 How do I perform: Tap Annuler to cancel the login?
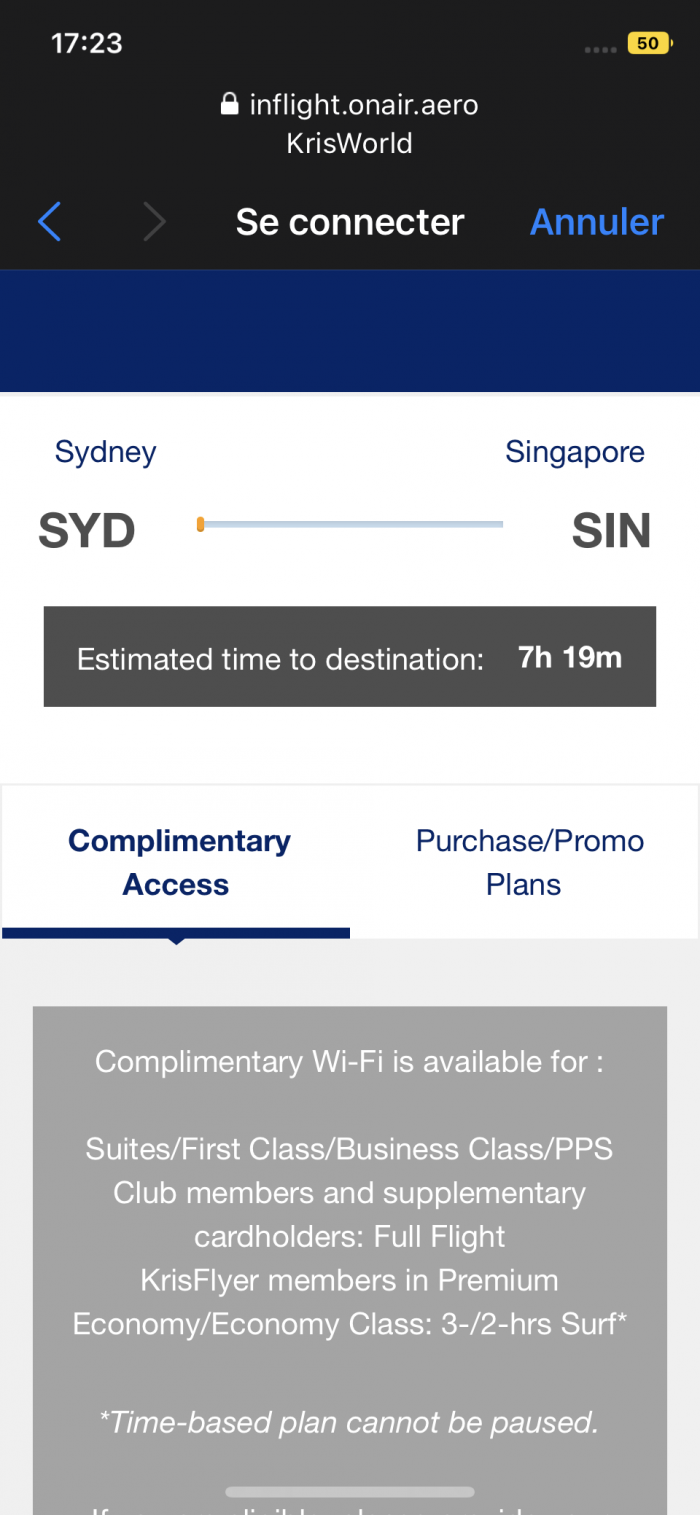[x=596, y=222]
